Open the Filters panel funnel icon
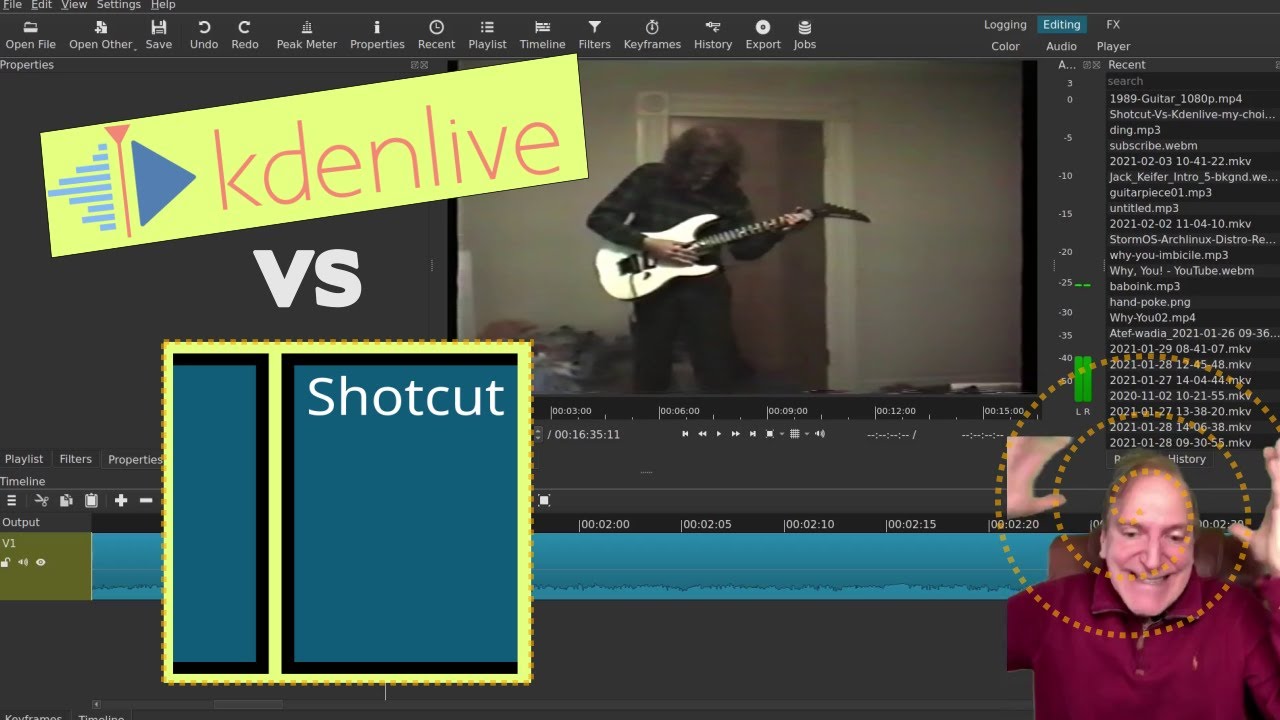The width and height of the screenshot is (1280, 720). click(x=594, y=34)
